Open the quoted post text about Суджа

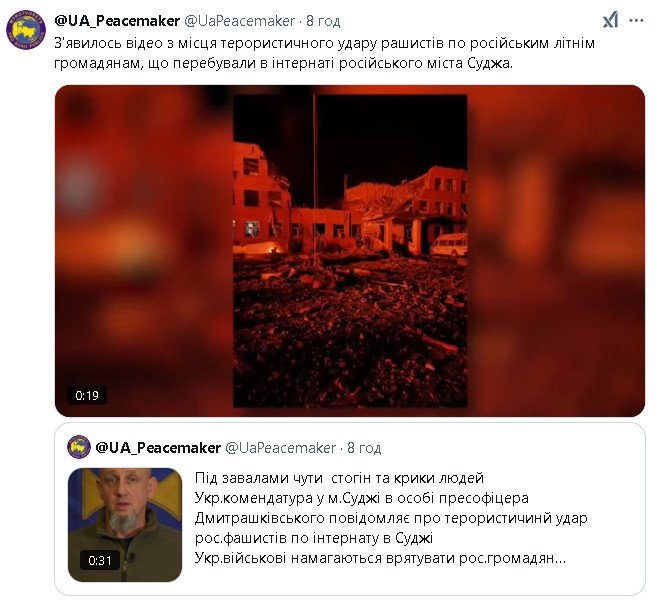click(391, 518)
